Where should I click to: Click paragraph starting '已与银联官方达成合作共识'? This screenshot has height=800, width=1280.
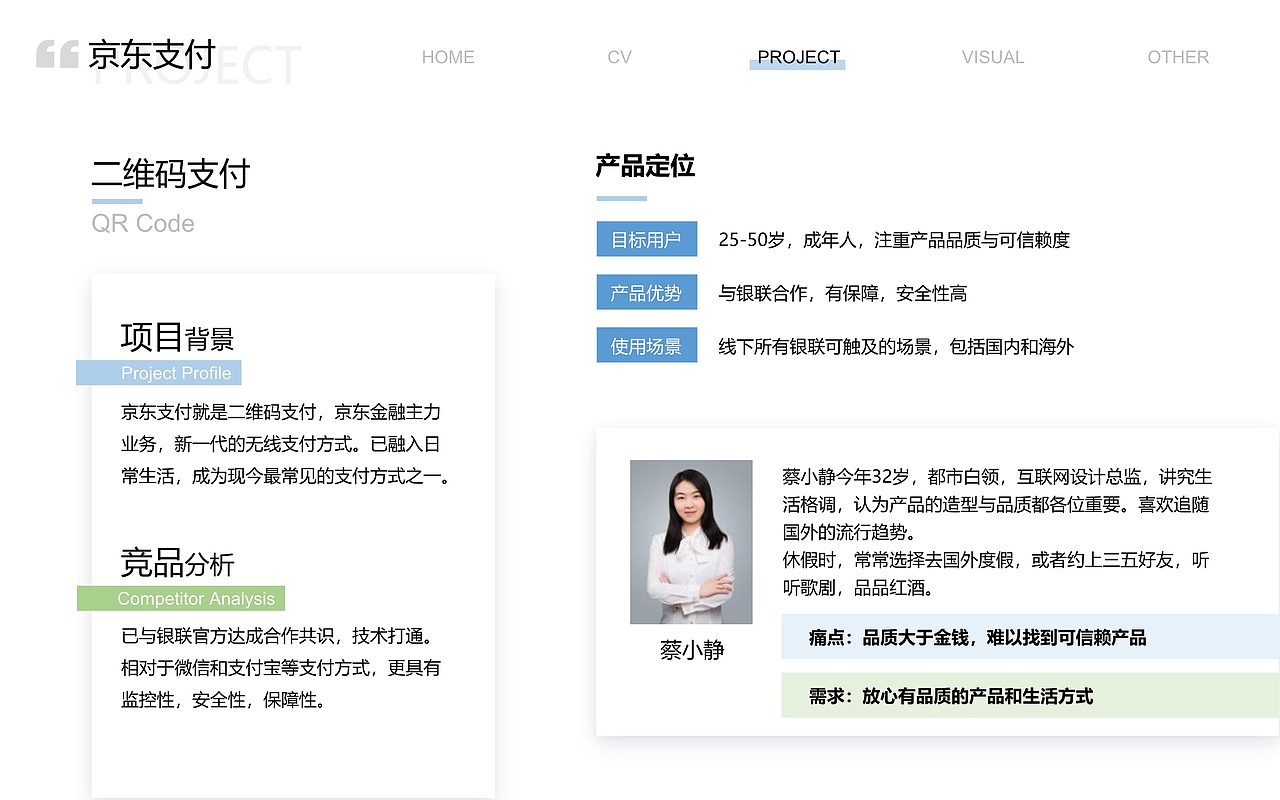281,668
